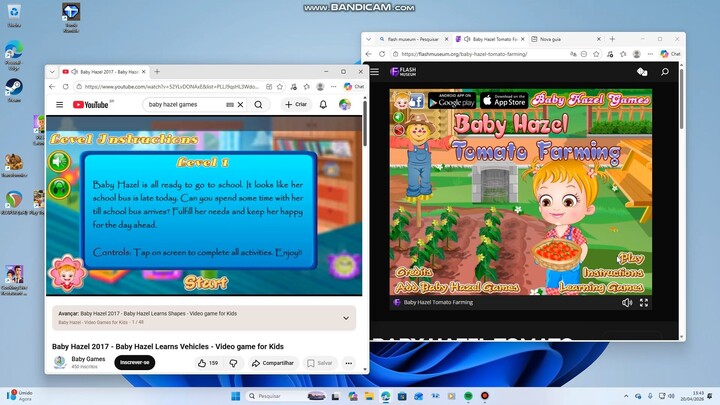
Task: Open more actions menu below the video
Action: tap(349, 363)
